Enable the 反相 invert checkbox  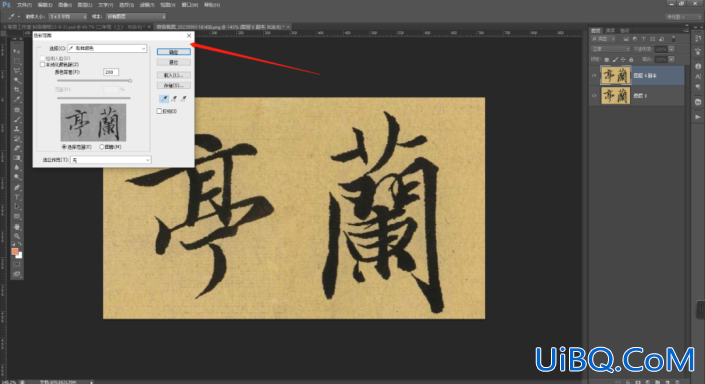(x=159, y=111)
